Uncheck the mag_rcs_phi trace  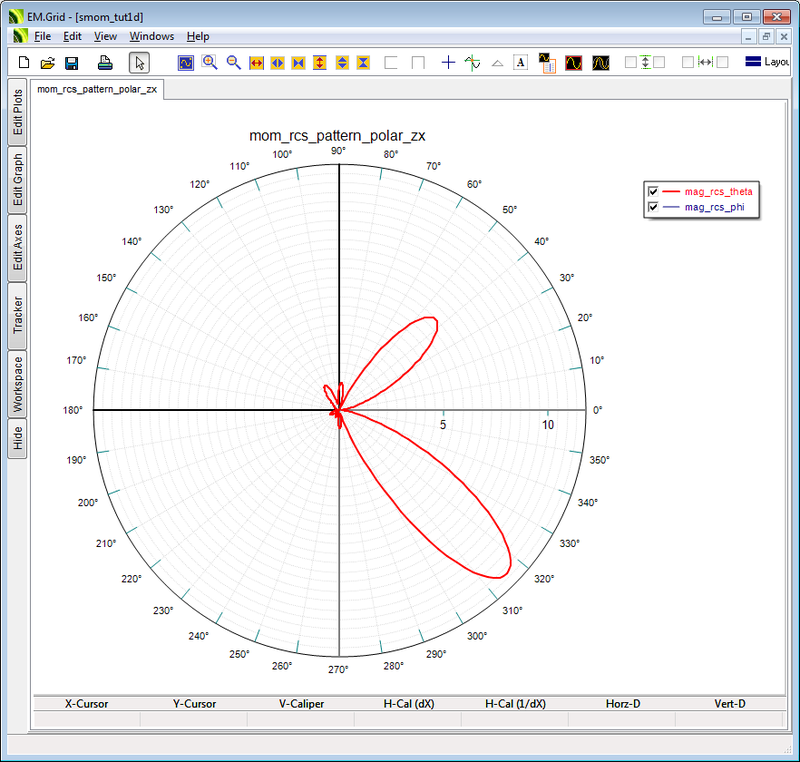tap(653, 207)
